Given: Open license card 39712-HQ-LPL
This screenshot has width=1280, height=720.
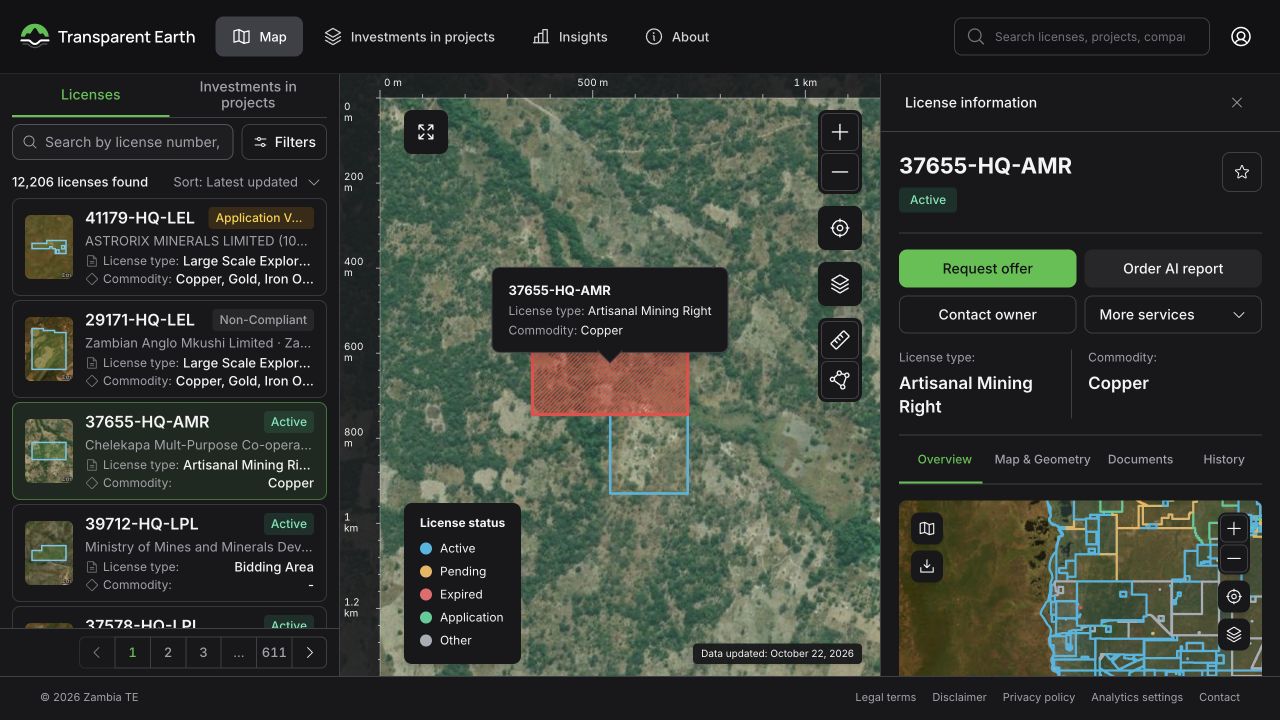Looking at the screenshot, I should [x=169, y=553].
